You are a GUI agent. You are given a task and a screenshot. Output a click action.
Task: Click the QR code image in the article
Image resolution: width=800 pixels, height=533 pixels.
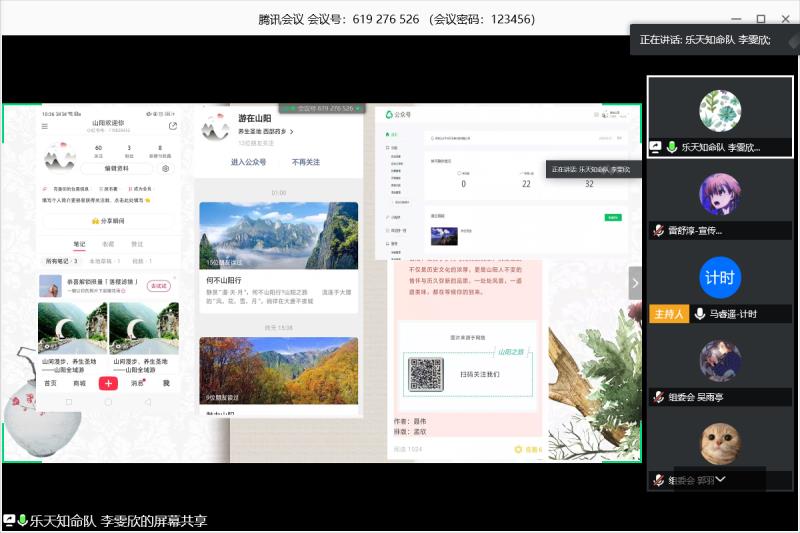click(425, 374)
